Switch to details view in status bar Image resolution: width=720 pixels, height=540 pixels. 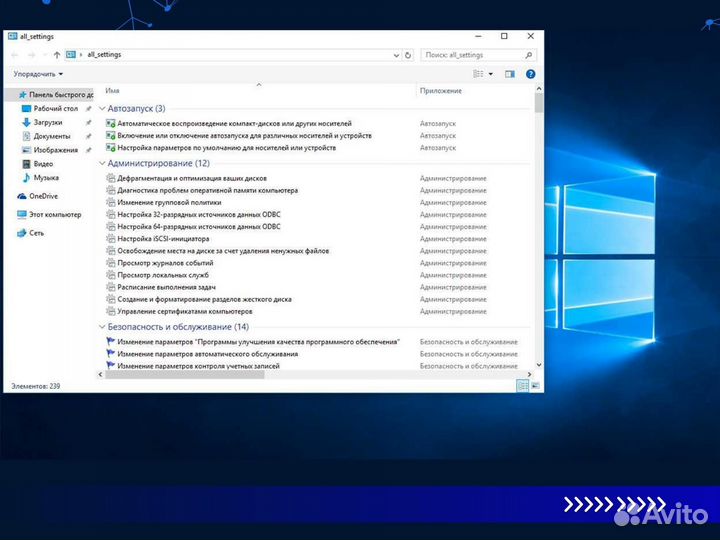(x=523, y=386)
